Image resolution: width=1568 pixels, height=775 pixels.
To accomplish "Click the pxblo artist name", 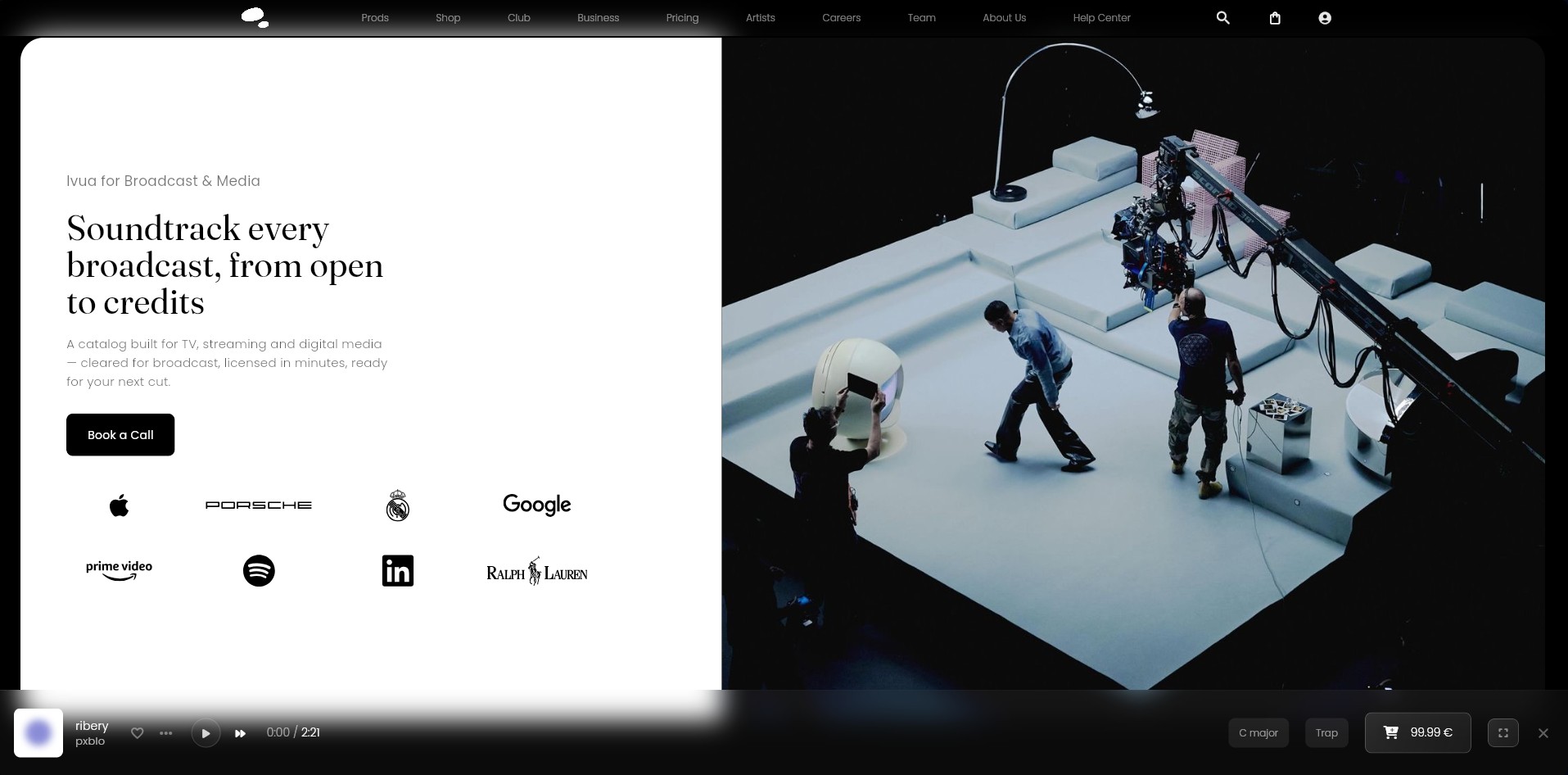I will click(90, 741).
